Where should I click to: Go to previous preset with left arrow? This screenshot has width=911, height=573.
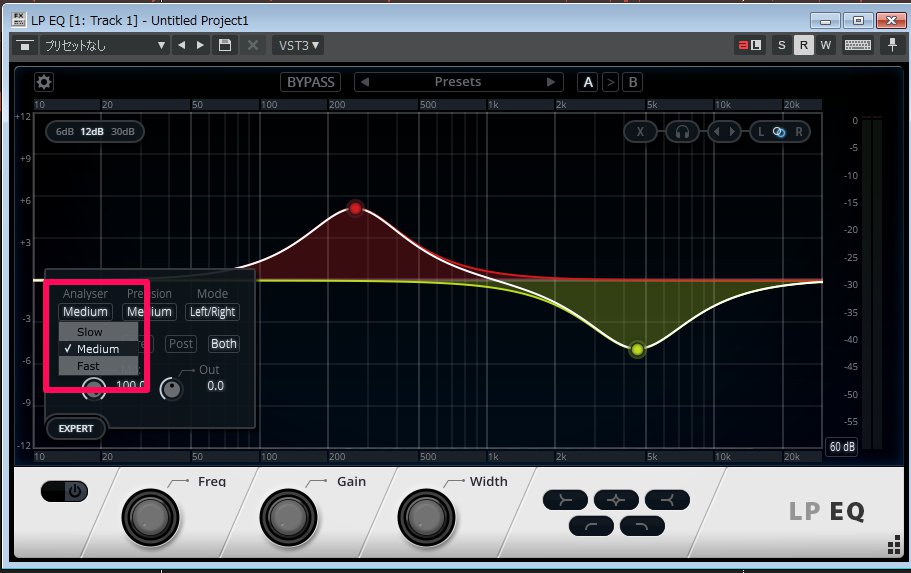point(365,82)
